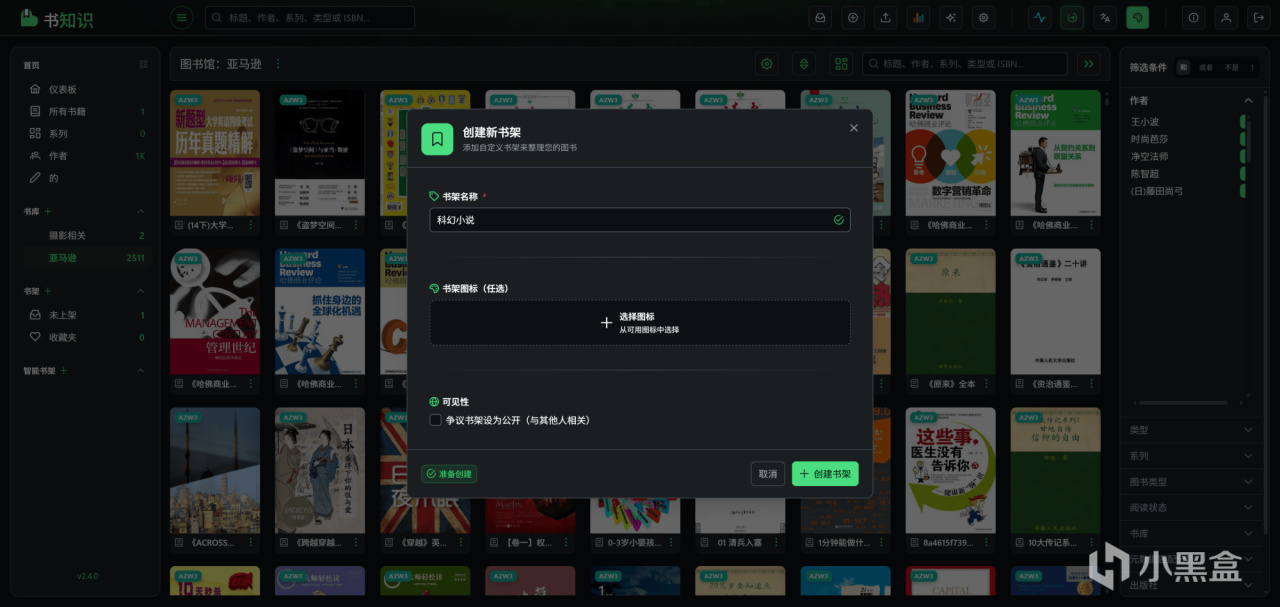Open the statistics bar chart icon

pyautogui.click(x=919, y=17)
